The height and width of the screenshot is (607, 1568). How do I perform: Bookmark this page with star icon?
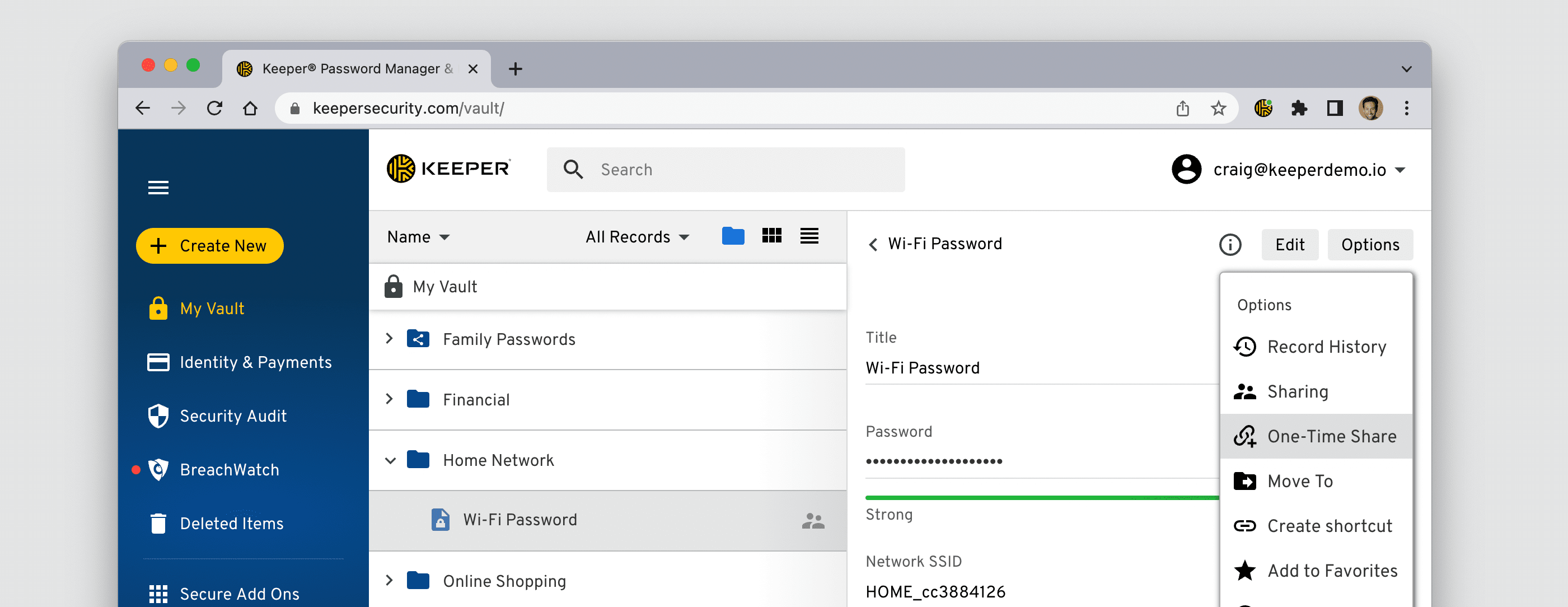[1218, 109]
